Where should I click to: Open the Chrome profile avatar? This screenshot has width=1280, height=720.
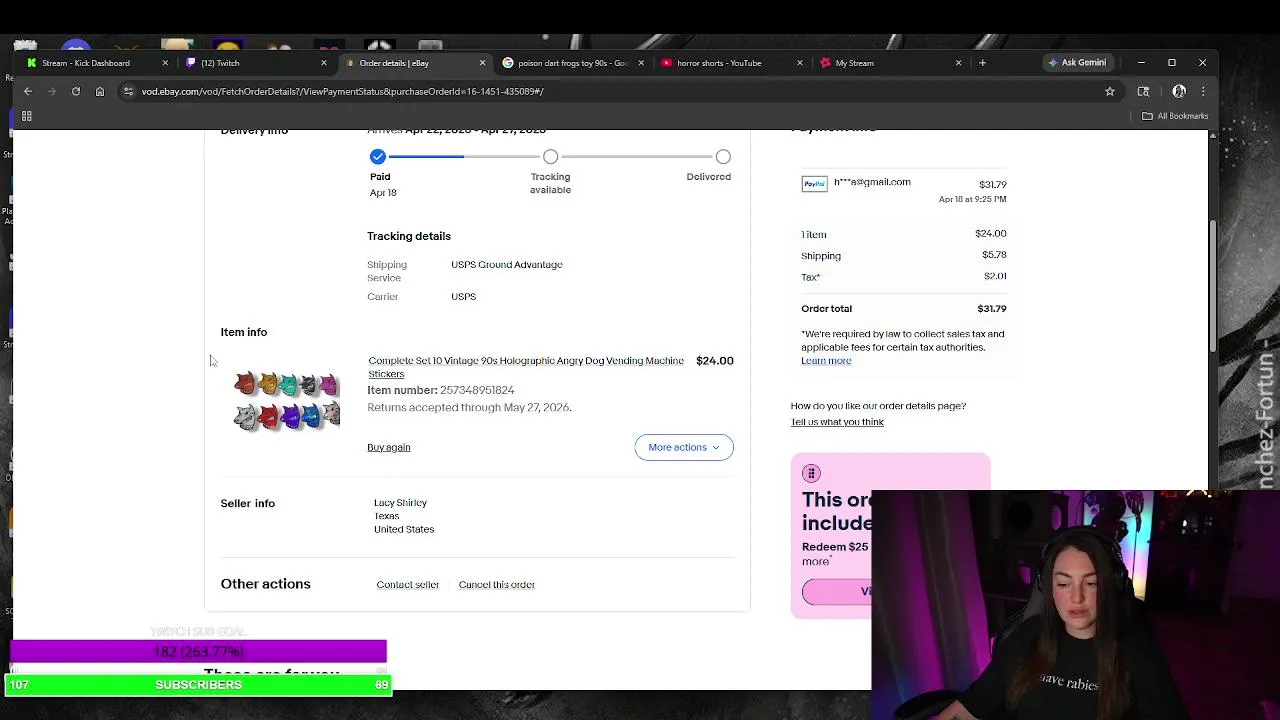[x=1179, y=91]
